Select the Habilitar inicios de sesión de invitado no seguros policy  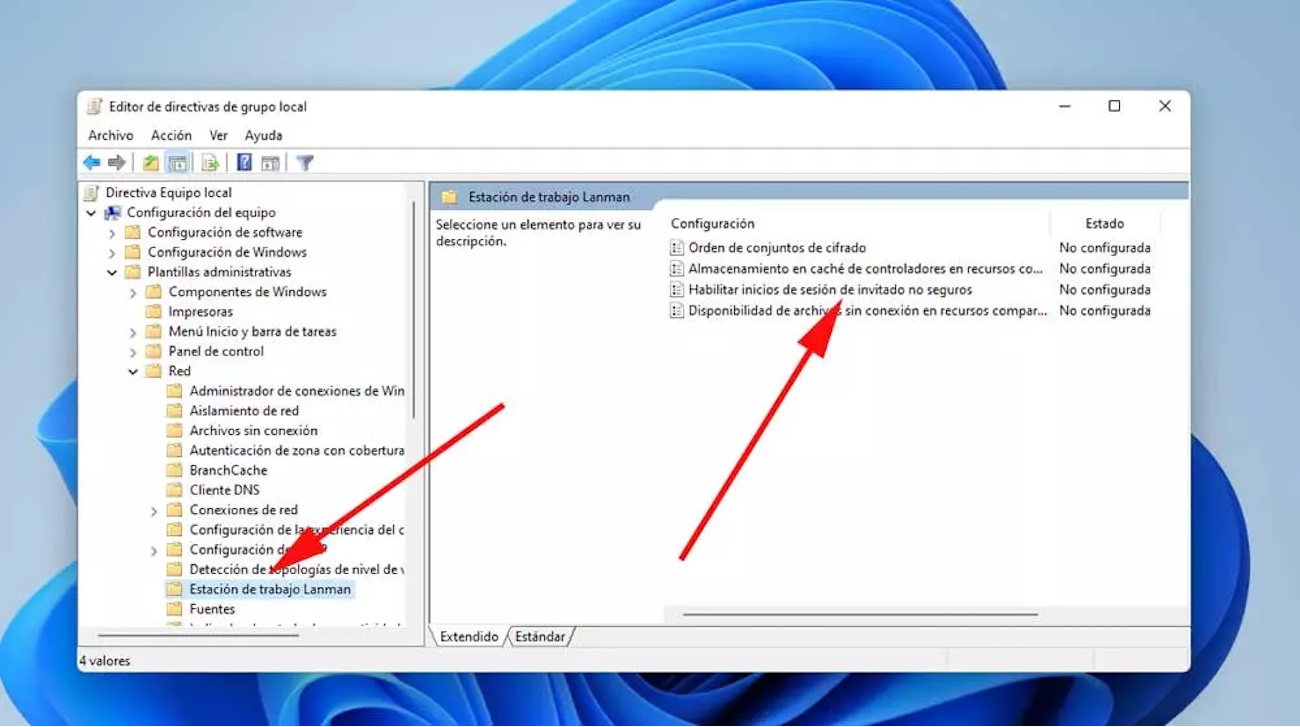[x=830, y=289]
